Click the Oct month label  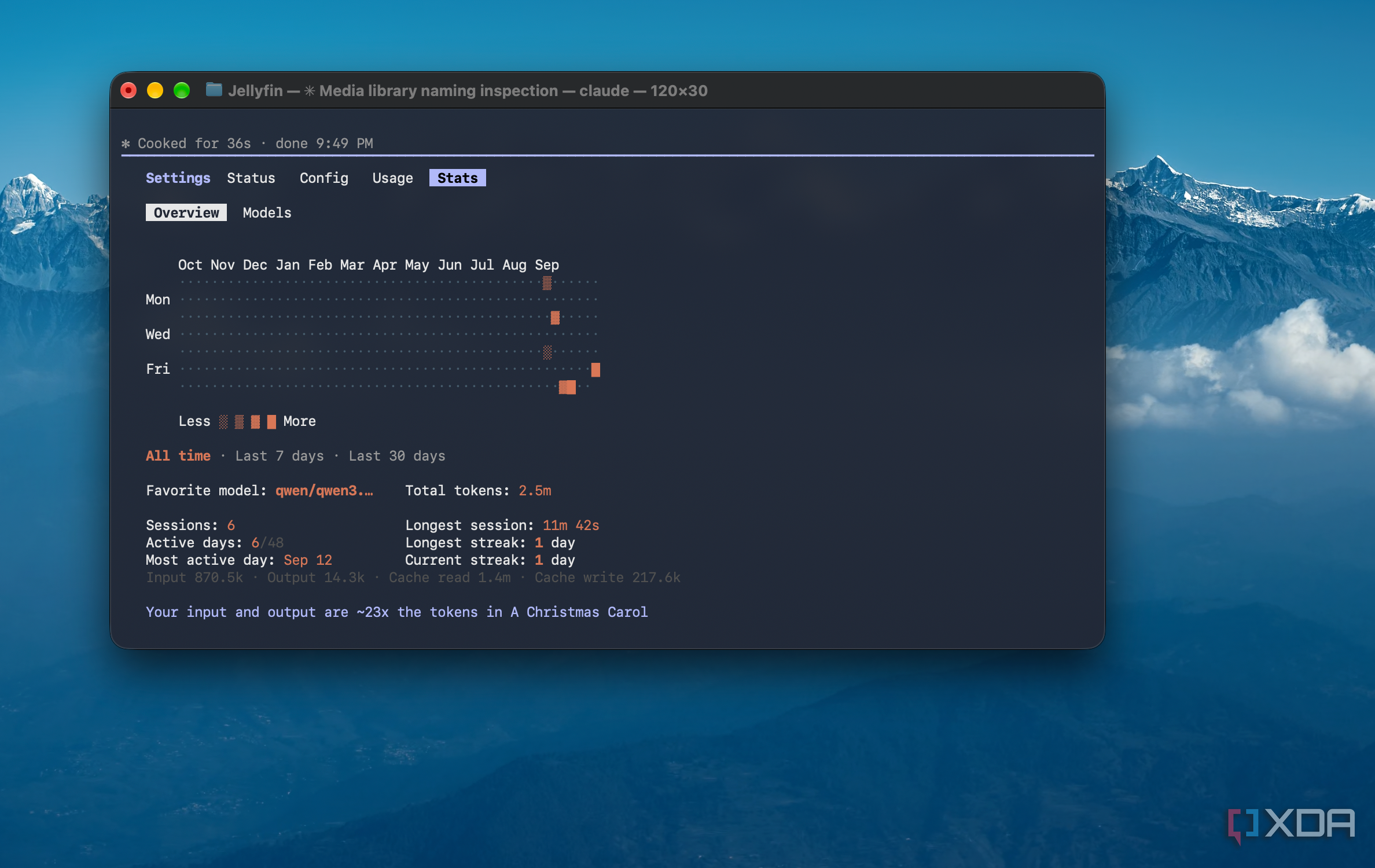point(190,264)
